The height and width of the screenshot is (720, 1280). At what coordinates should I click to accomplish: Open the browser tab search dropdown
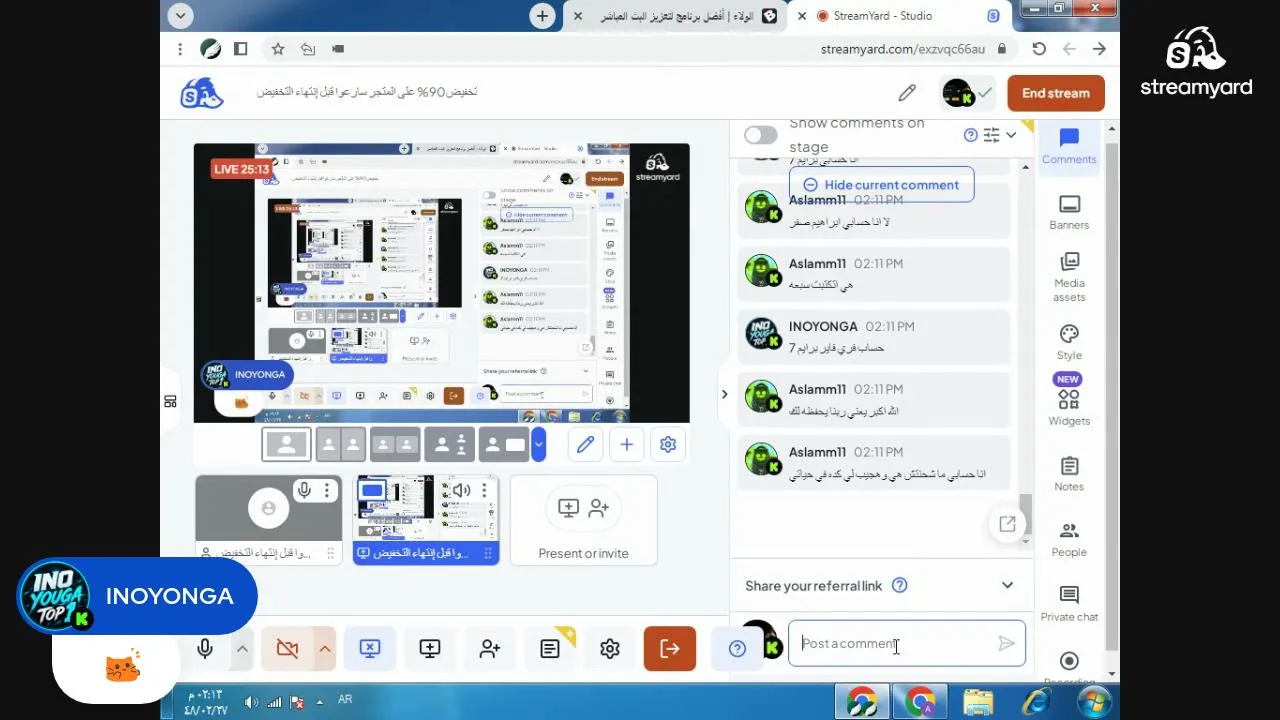(x=180, y=16)
